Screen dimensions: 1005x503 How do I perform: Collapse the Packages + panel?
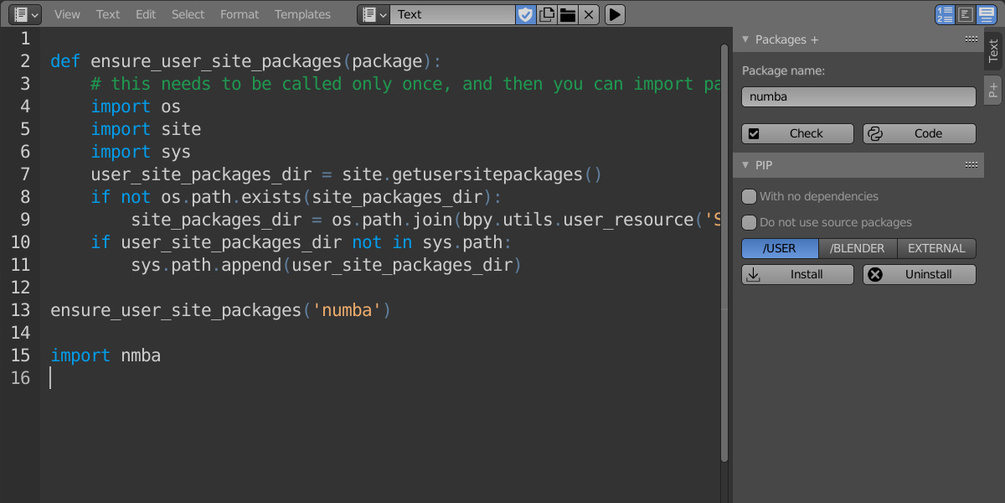[746, 39]
